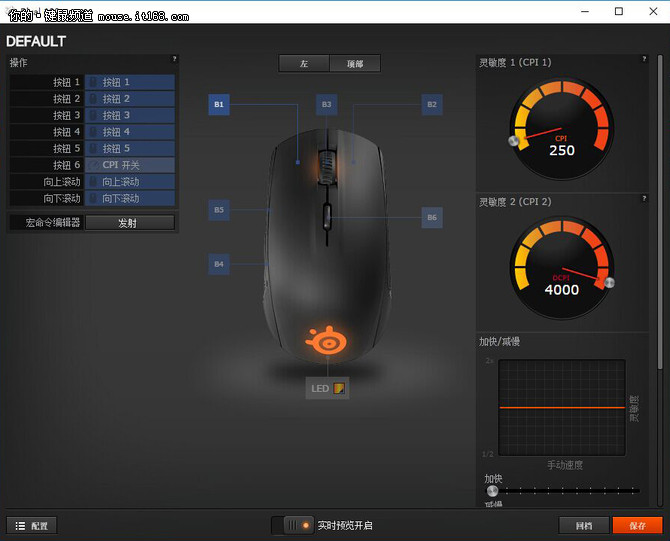Click the 保存 save button
Screen dimensions: 670x541
pyautogui.click(x=638, y=526)
